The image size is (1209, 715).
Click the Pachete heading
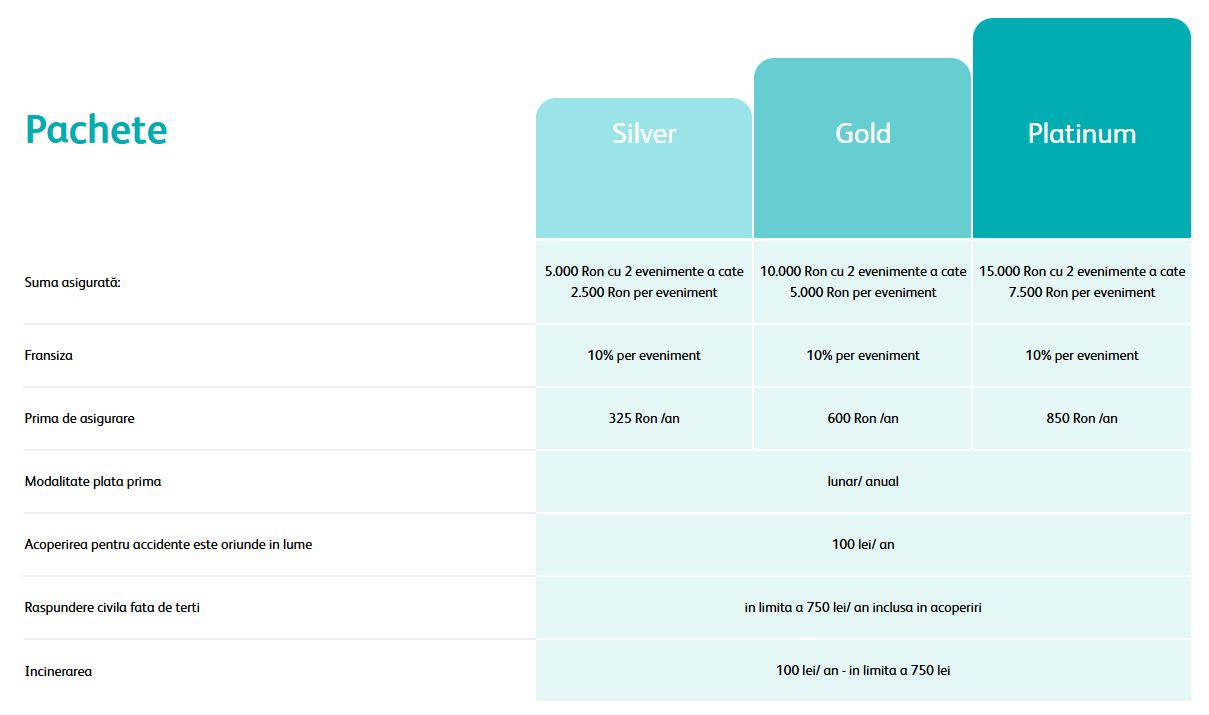(x=96, y=130)
